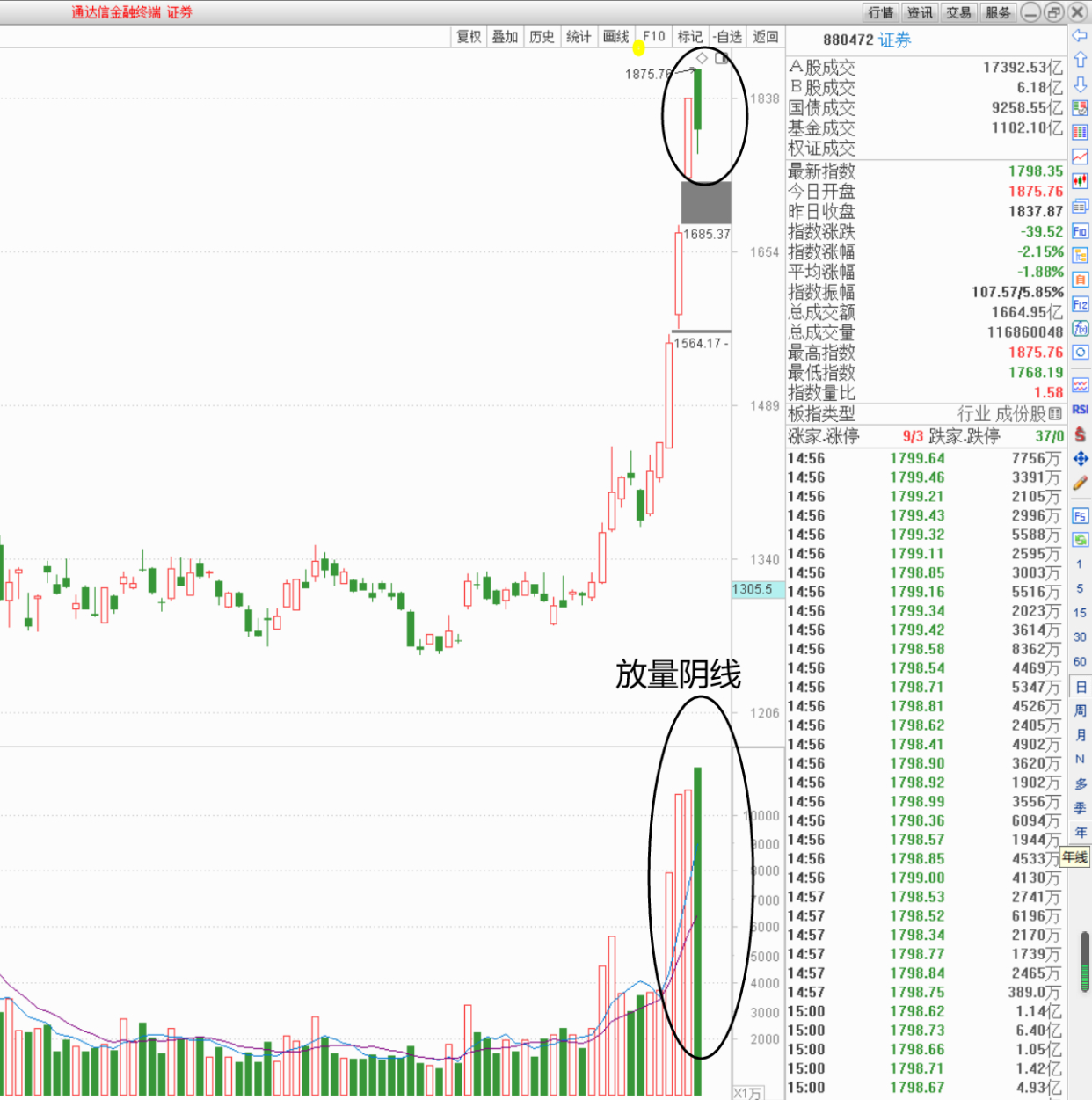This screenshot has width=1092, height=1100.
Task: Click the 涨家/涨停 count 9/3
Action: 913,436
